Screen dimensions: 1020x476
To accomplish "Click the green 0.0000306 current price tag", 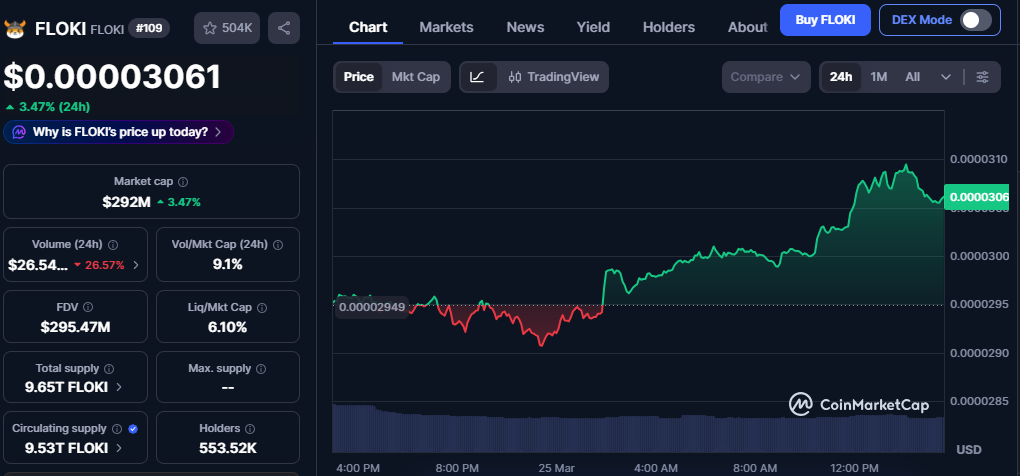I will click(976, 197).
